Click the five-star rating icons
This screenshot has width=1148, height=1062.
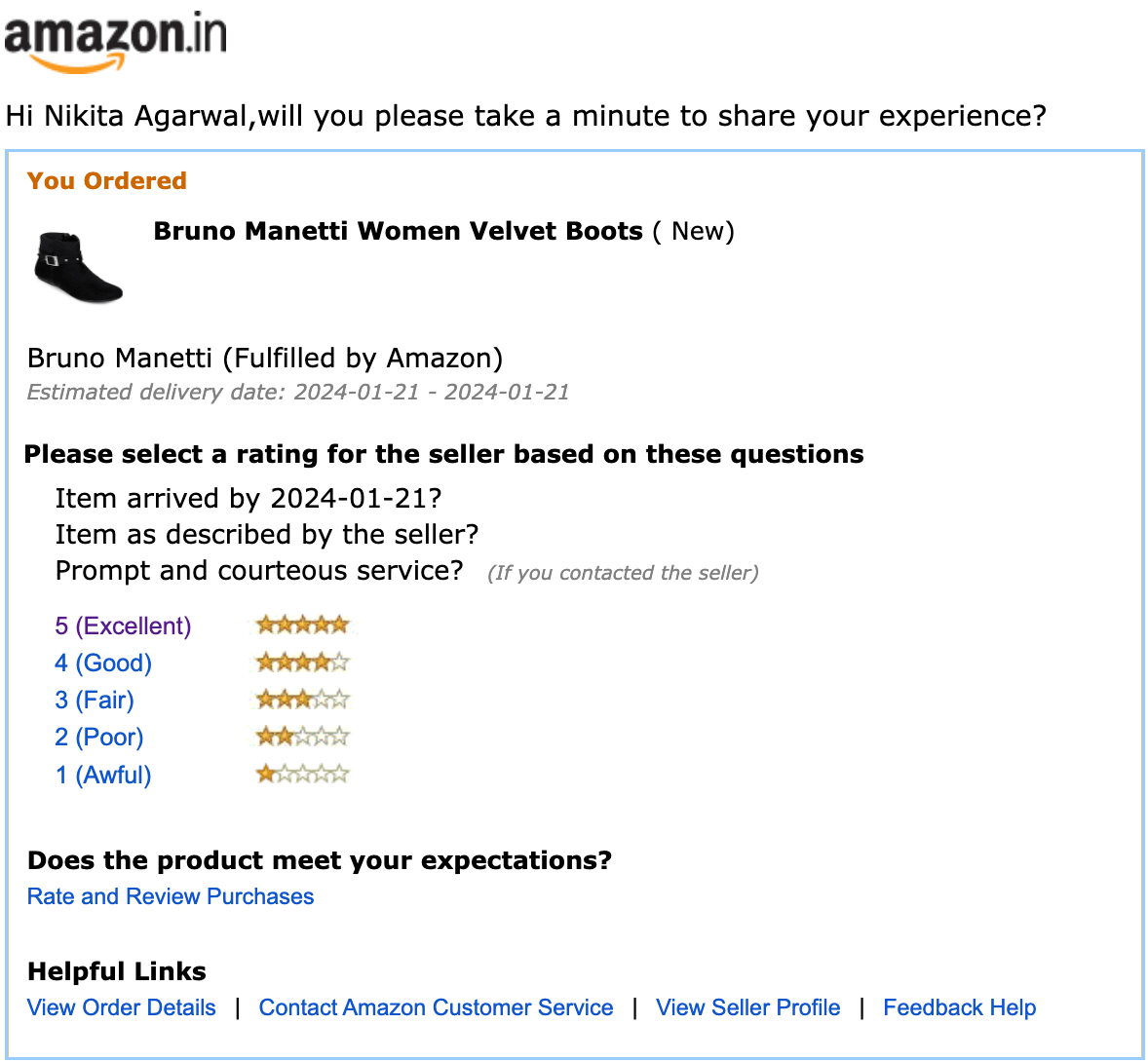pos(302,626)
